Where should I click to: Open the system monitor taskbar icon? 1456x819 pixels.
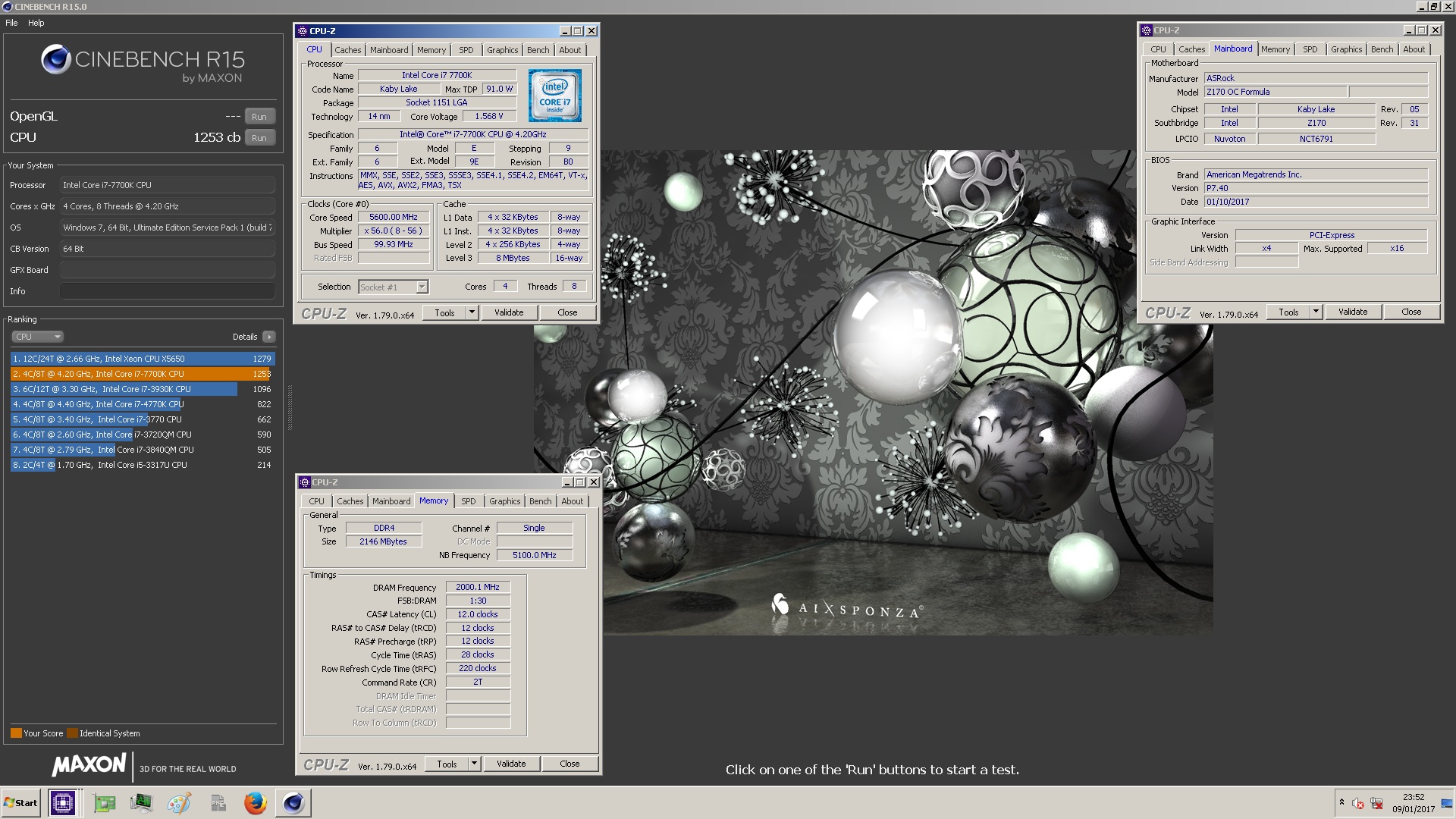pyautogui.click(x=141, y=802)
